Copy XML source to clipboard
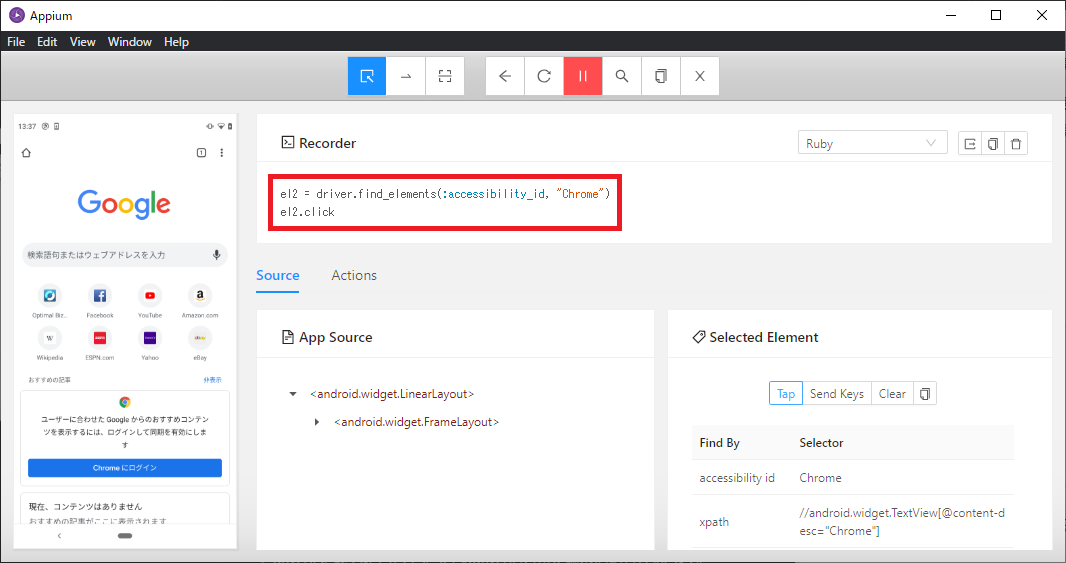 (x=660, y=76)
